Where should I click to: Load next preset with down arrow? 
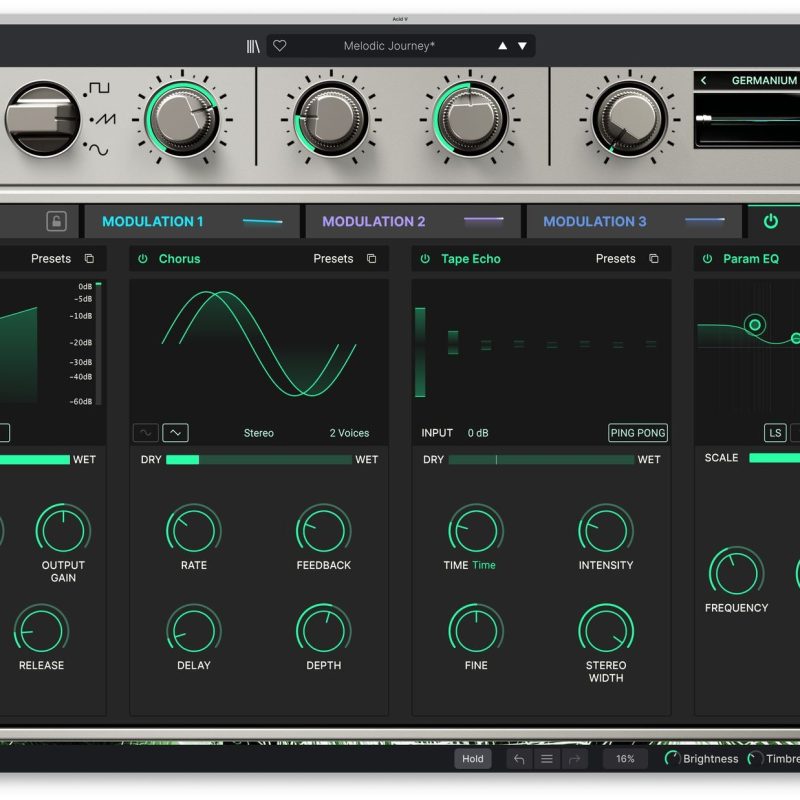(522, 46)
